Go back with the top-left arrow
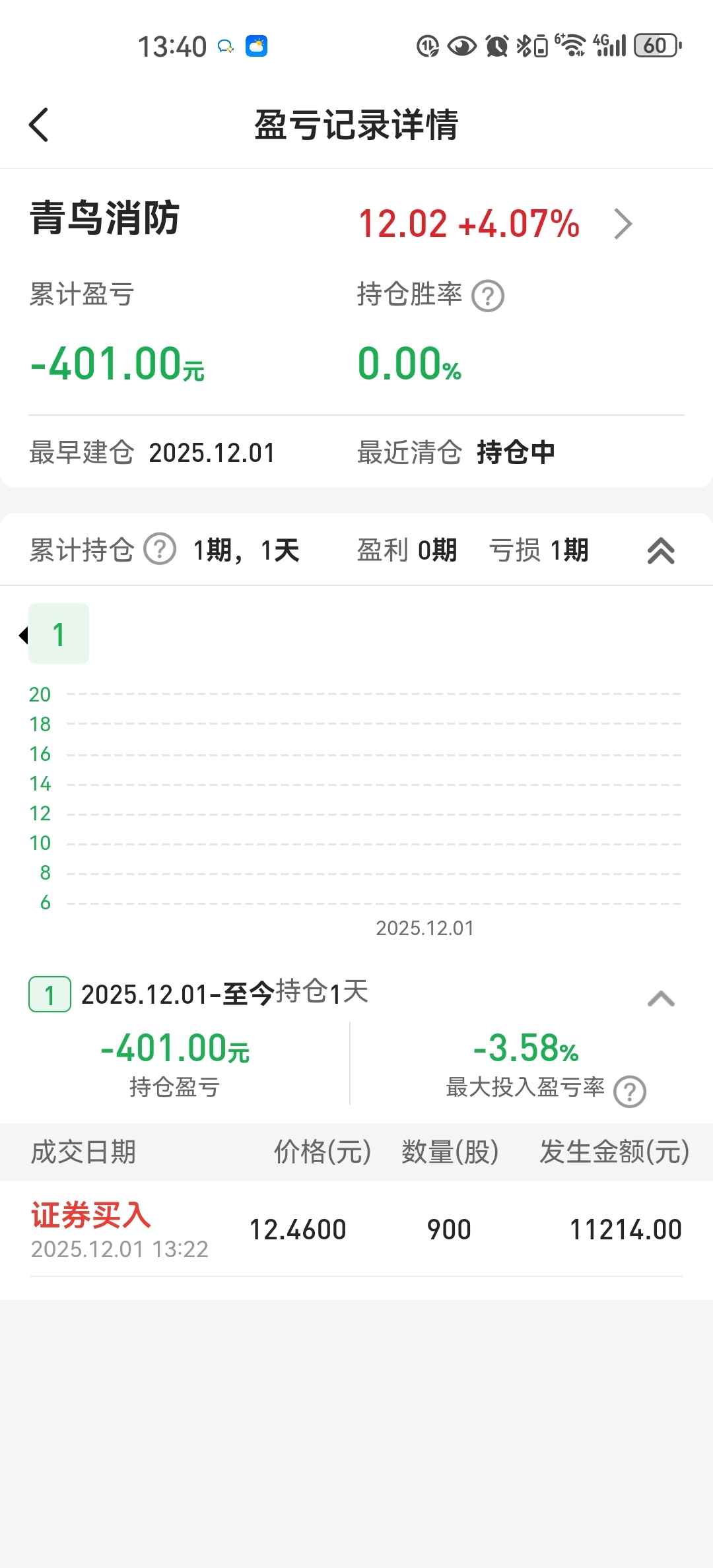The width and height of the screenshot is (713, 1568). pyautogui.click(x=39, y=125)
